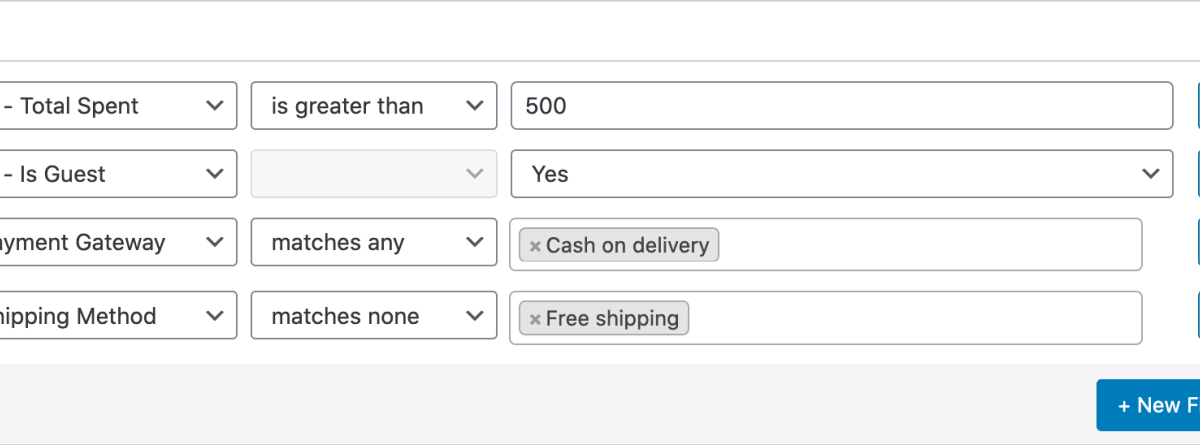Click the cut-off button at the Free shipping row end
1200x445 pixels.
point(1197,316)
